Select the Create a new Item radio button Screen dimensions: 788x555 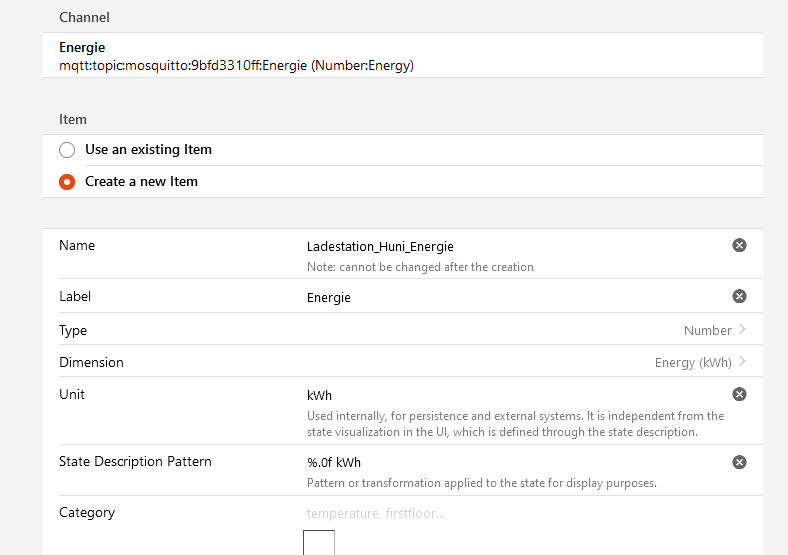tap(67, 182)
